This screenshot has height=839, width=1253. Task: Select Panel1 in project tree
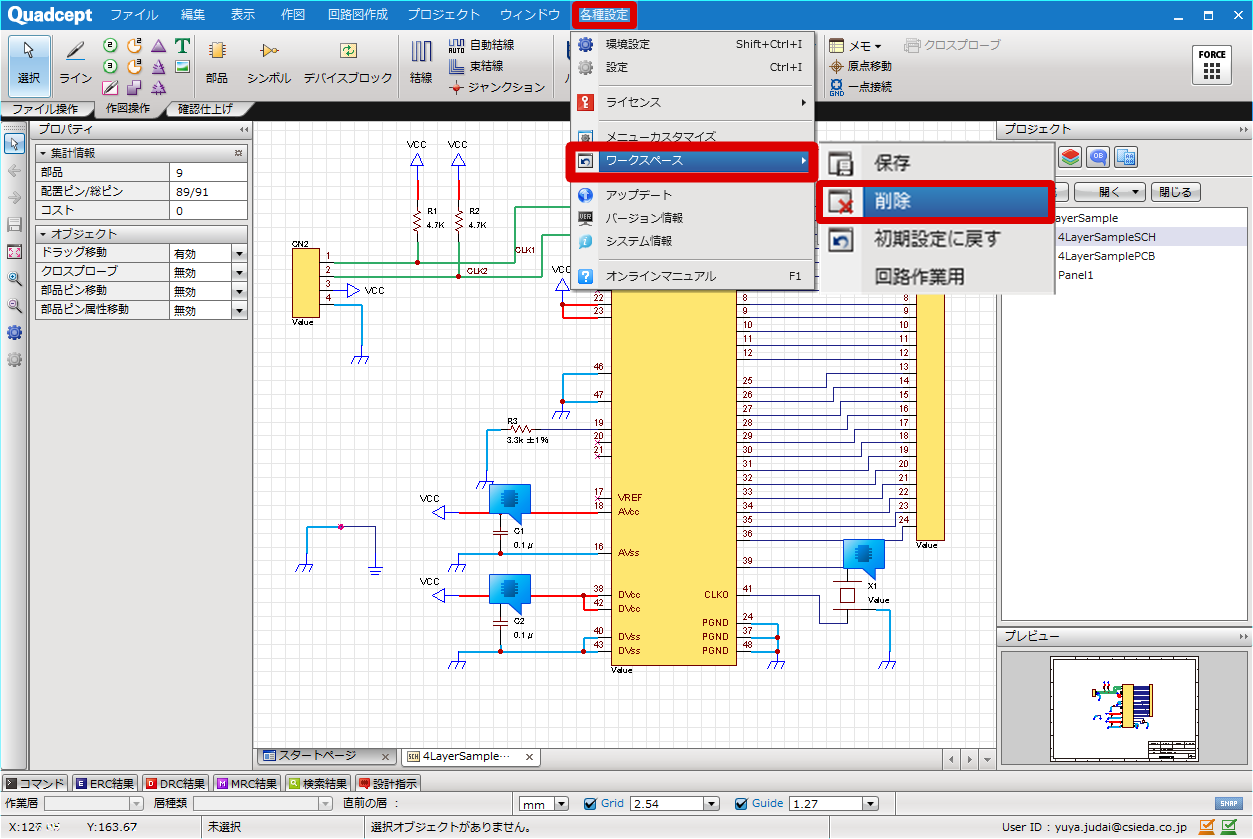(1076, 275)
